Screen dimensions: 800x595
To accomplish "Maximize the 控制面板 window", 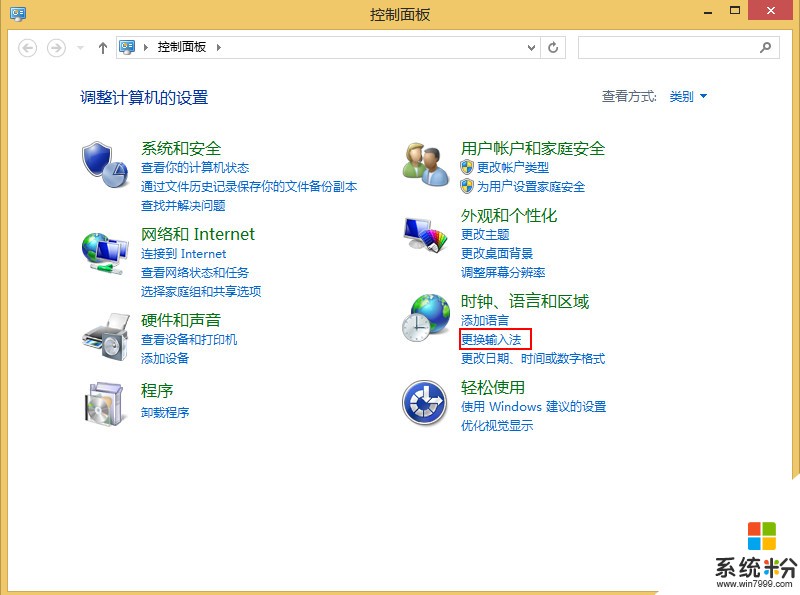I will click(735, 11).
